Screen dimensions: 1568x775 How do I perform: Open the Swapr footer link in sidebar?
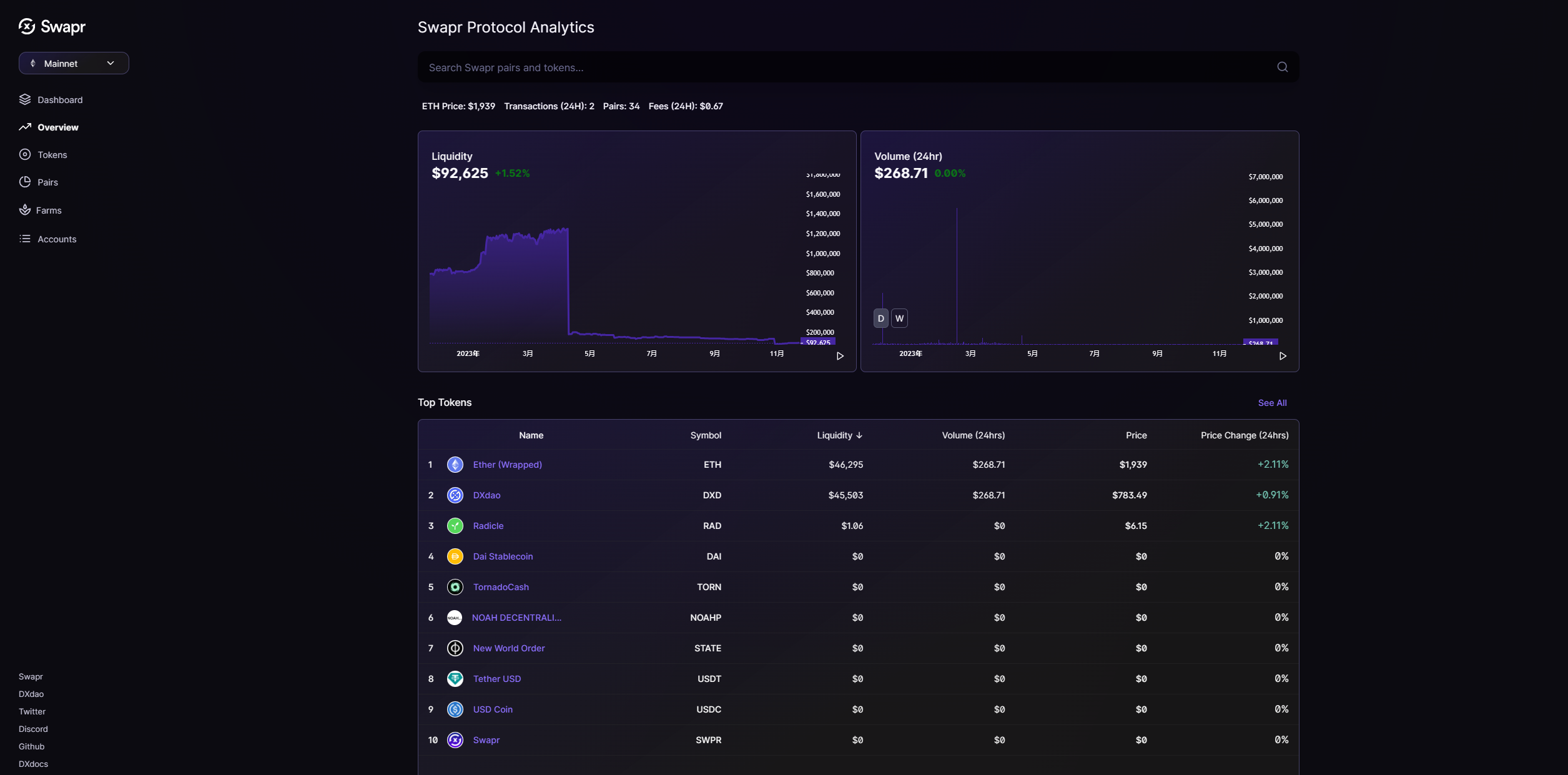[x=31, y=677]
